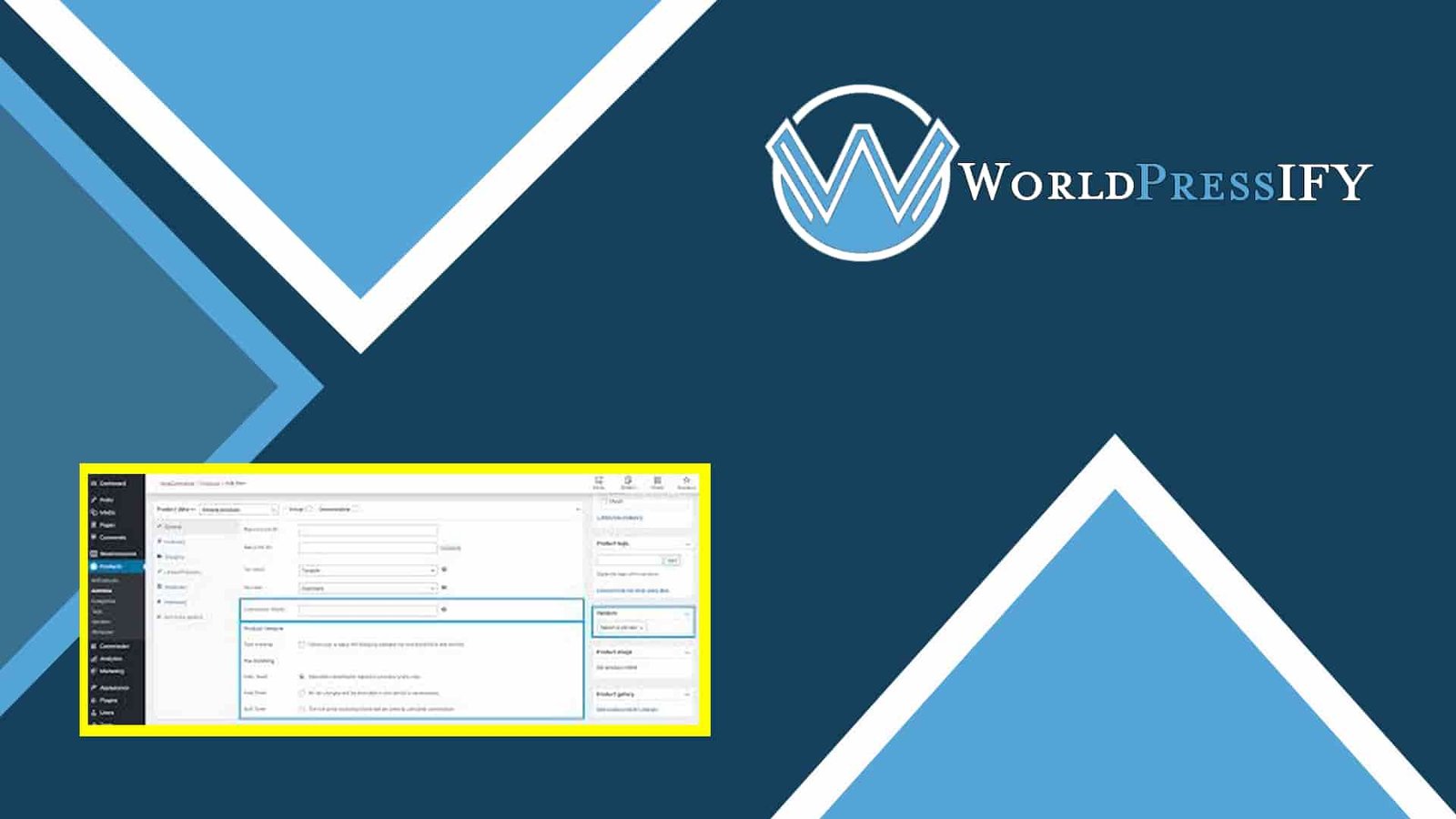Click the WorldPressIFY circular W logo
The height and width of the screenshot is (819, 1456).
click(861, 173)
